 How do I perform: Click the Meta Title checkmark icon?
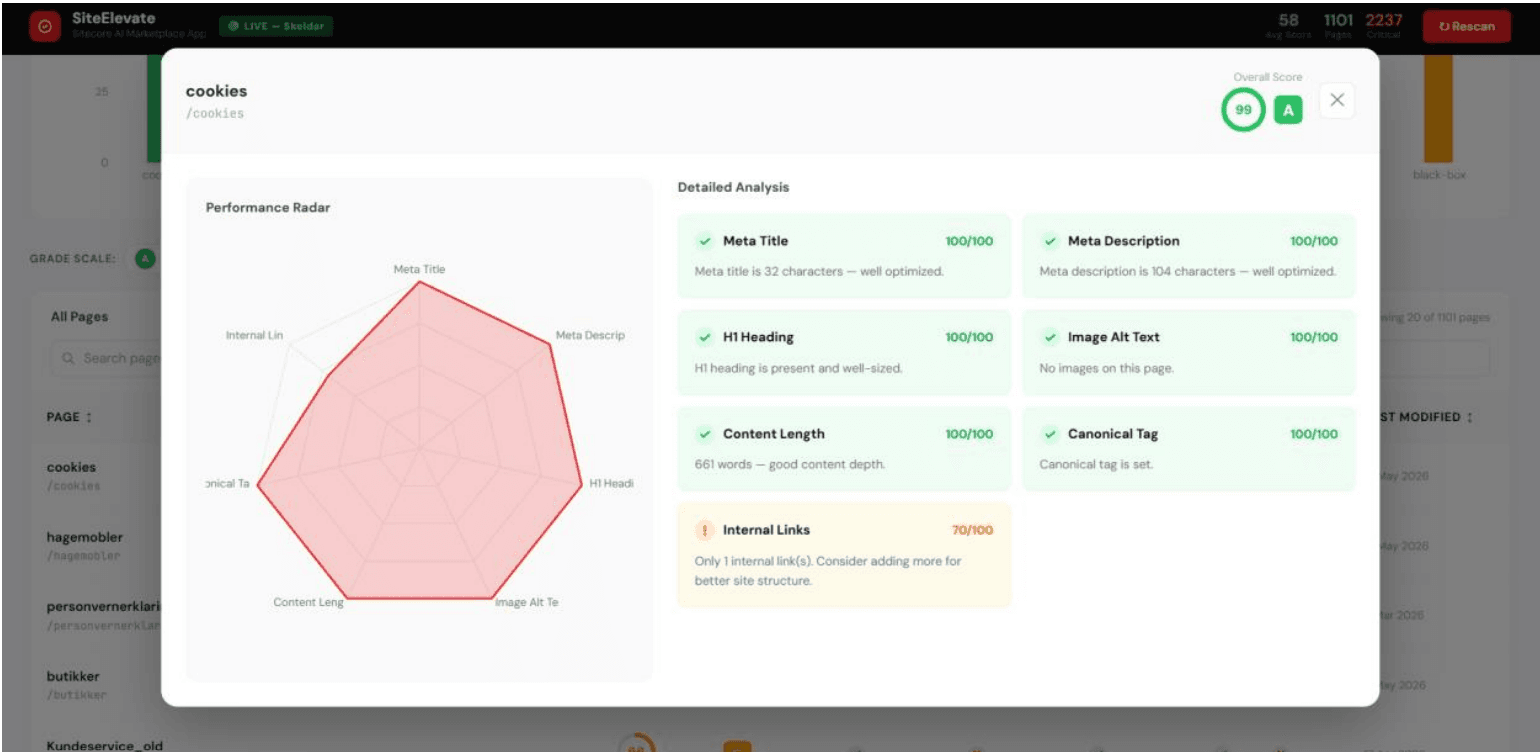coord(705,241)
